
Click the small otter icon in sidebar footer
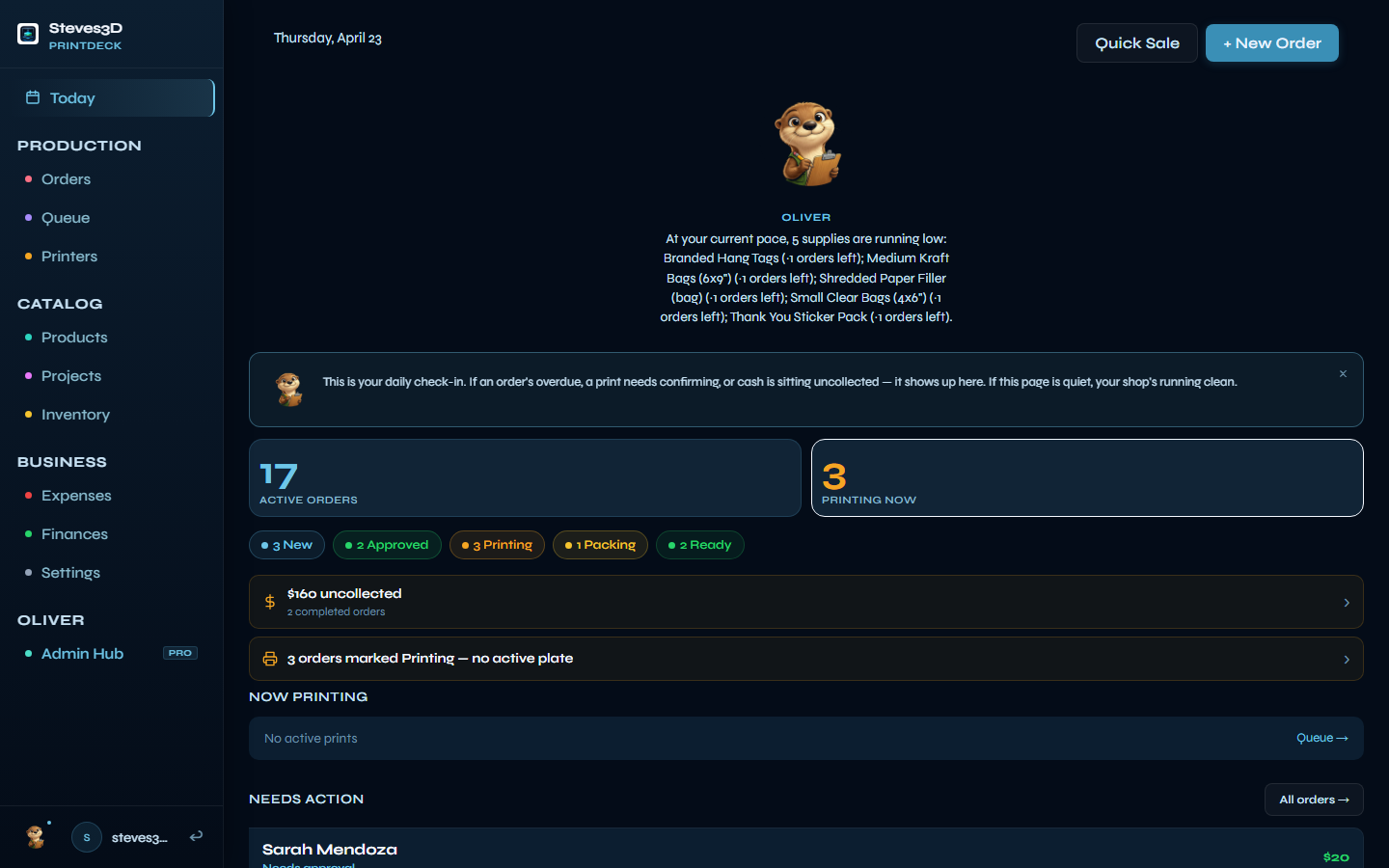[36, 836]
